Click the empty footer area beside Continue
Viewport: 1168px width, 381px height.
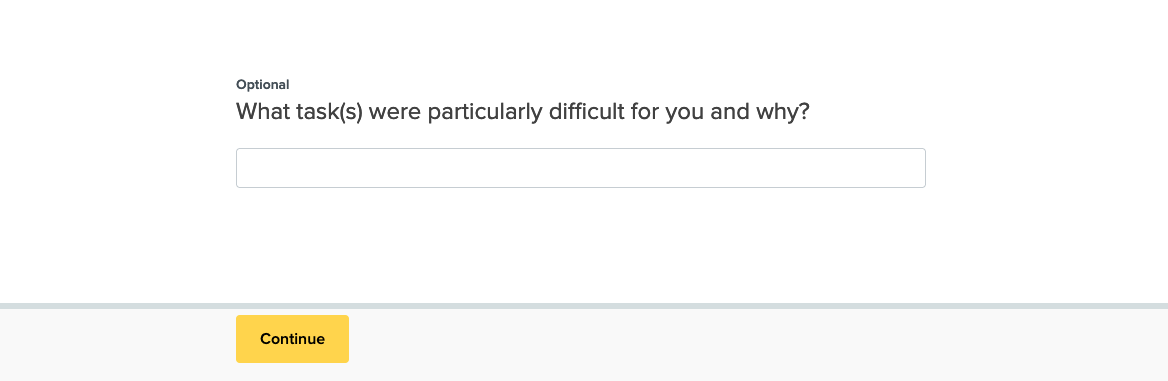758,344
